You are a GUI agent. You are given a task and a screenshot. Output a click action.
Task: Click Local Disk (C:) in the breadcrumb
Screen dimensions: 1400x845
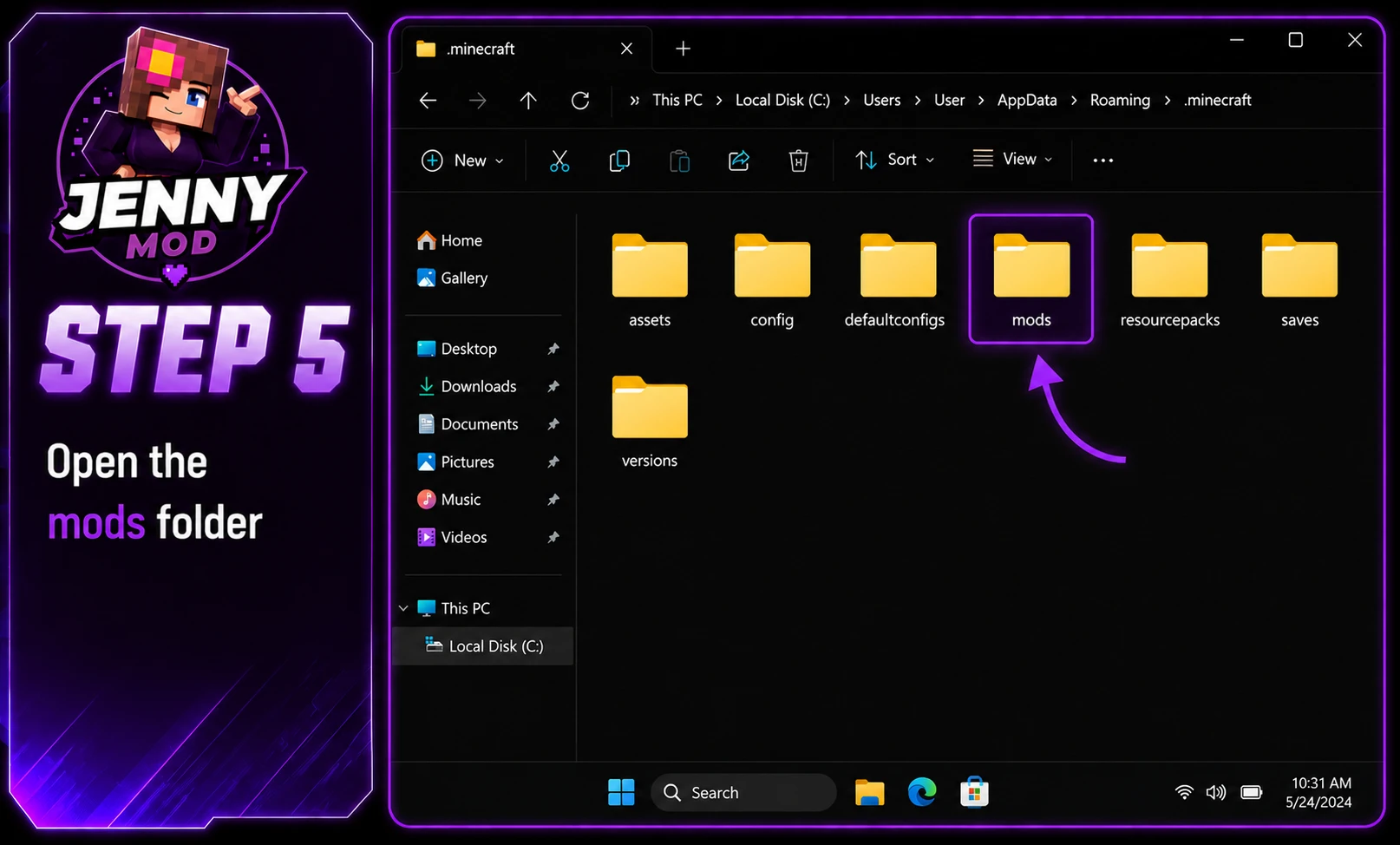782,101
